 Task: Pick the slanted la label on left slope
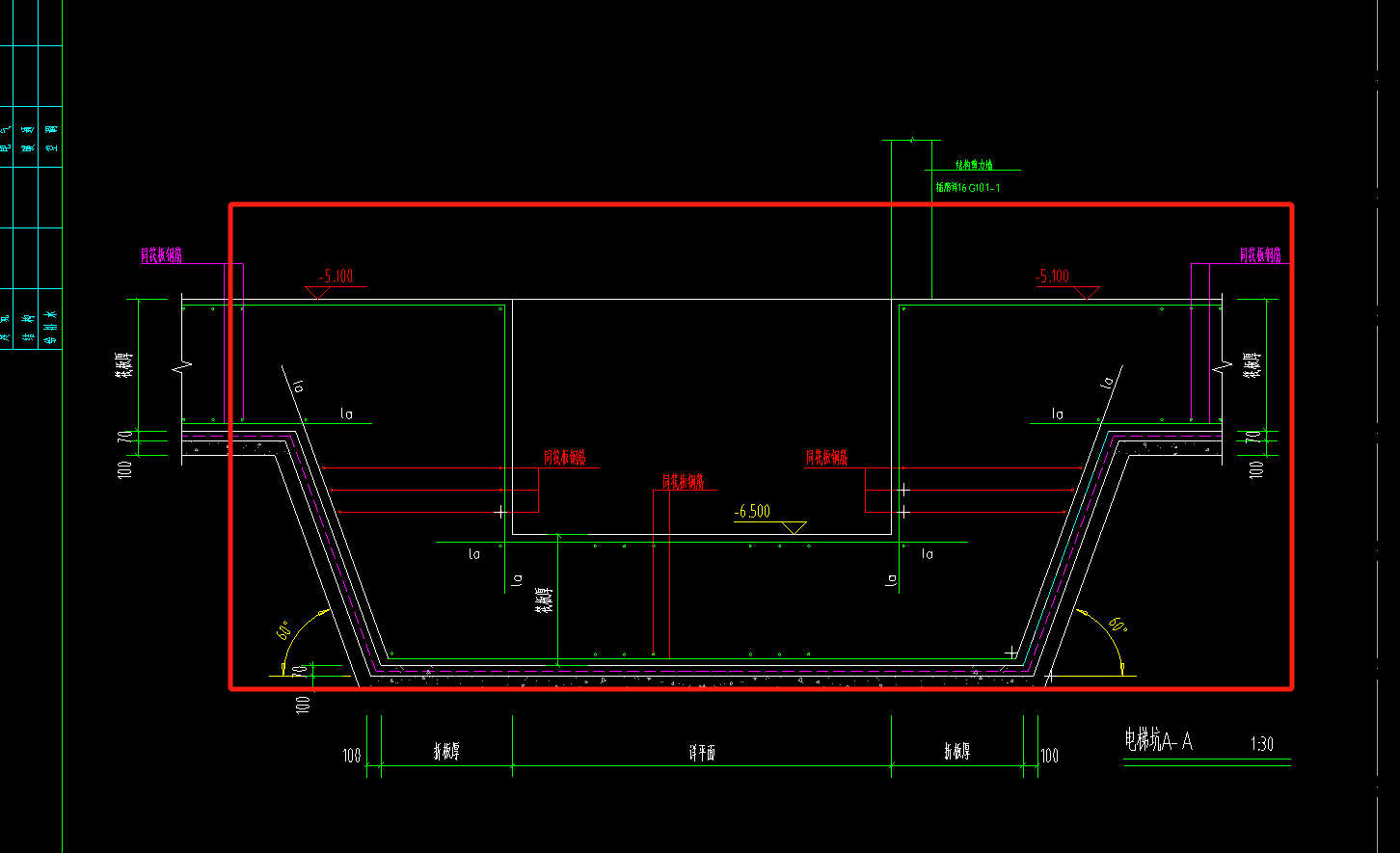[x=299, y=387]
